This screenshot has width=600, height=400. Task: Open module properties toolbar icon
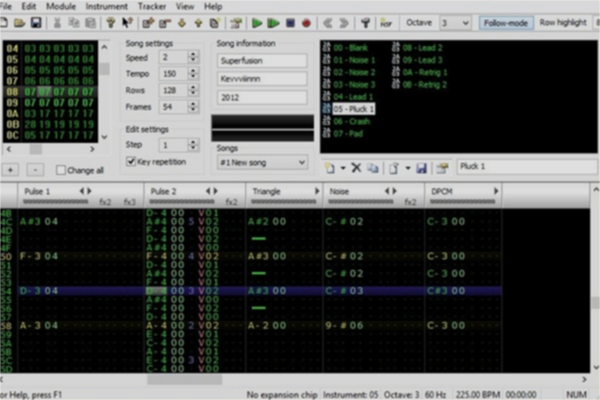click(x=236, y=23)
